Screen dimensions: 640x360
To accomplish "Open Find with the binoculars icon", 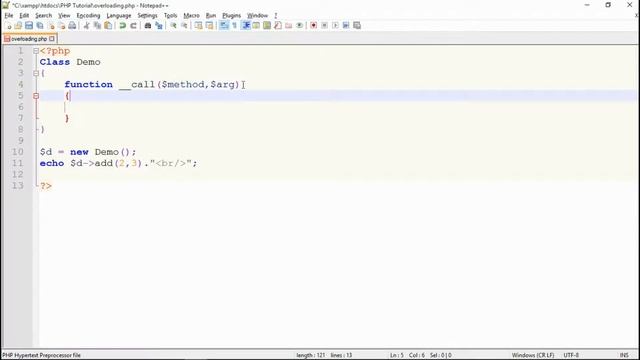I will tap(148, 25).
